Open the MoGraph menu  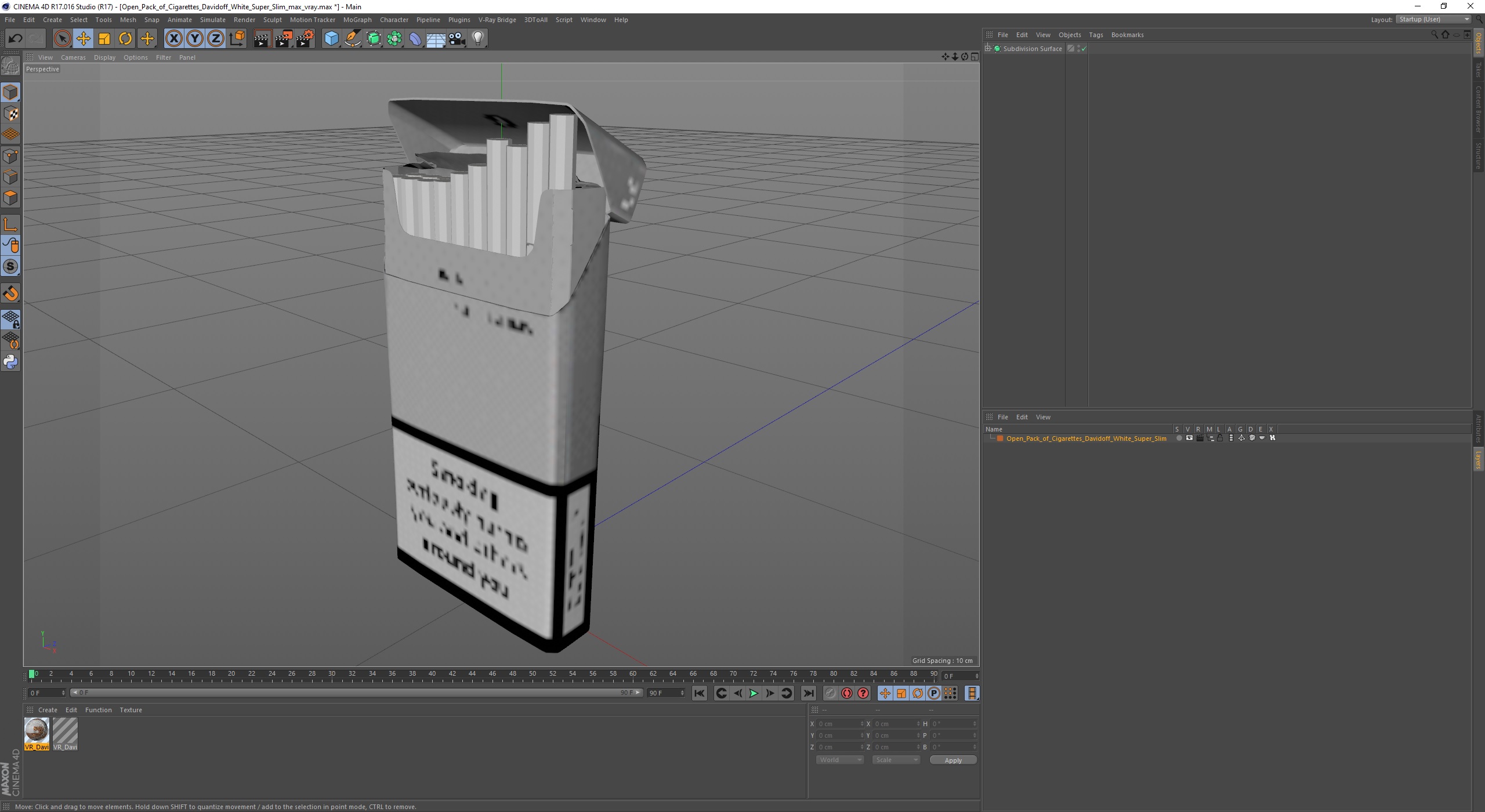pyautogui.click(x=357, y=20)
